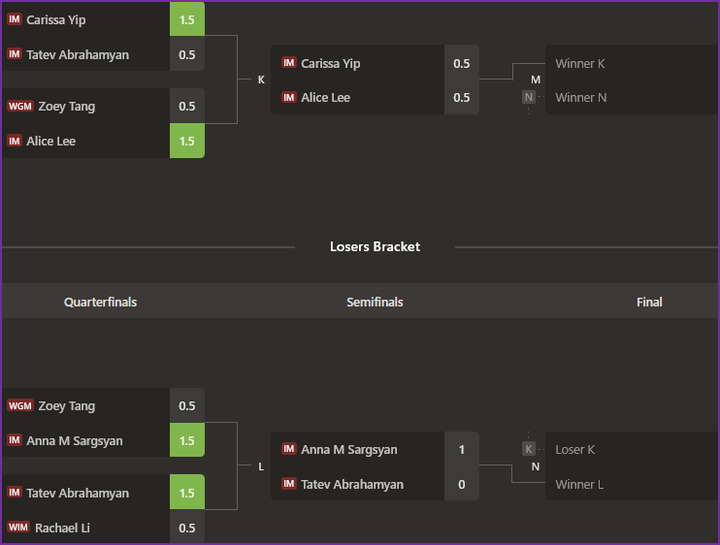Click the match L label in Losers Bracket
This screenshot has height=545, width=720.
(261, 467)
